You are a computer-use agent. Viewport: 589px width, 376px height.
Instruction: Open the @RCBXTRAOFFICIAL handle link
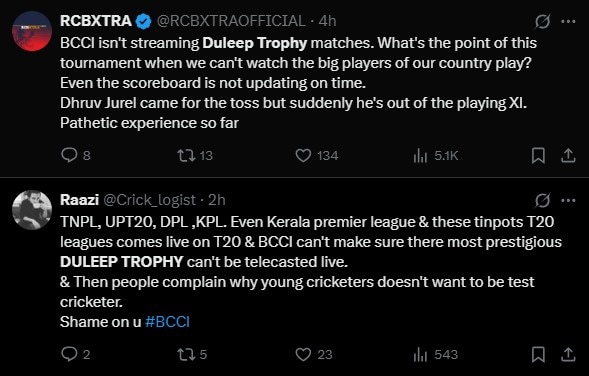231,21
